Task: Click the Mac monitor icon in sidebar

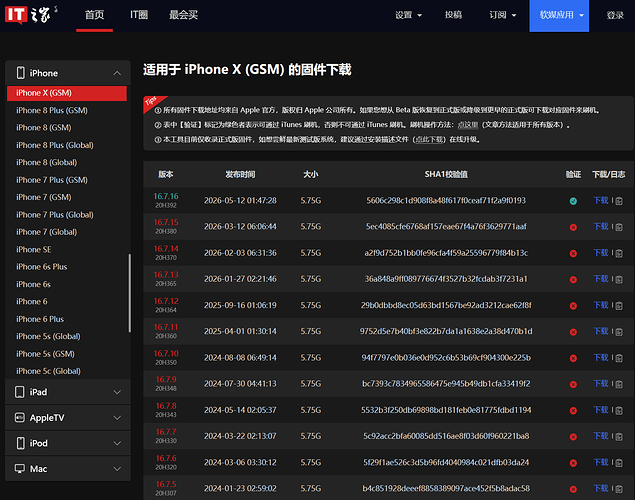Action: point(19,468)
